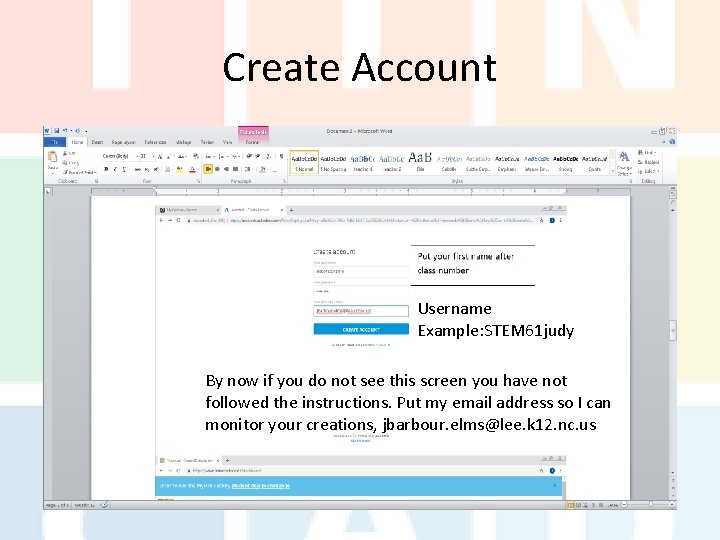Center the paragraph text

pyautogui.click(x=217, y=169)
